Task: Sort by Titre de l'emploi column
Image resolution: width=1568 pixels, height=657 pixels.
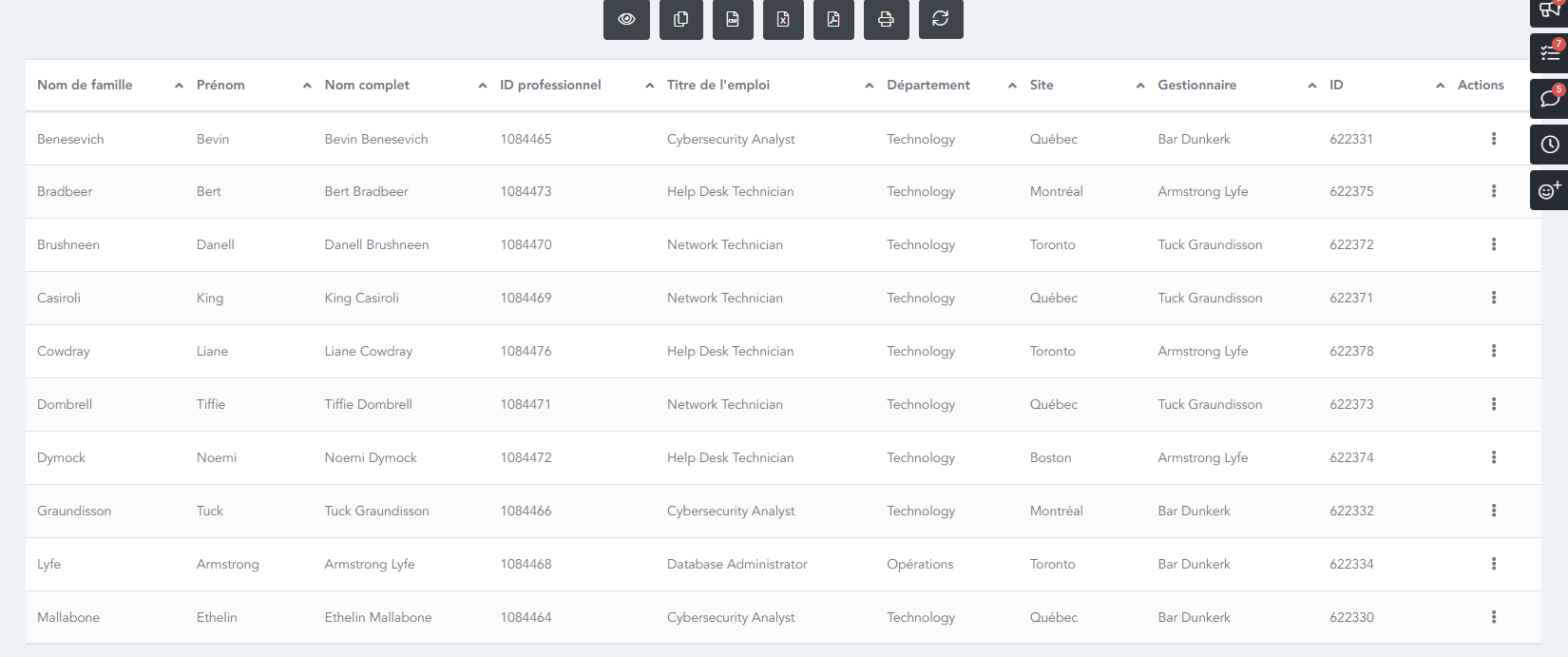Action: click(718, 86)
